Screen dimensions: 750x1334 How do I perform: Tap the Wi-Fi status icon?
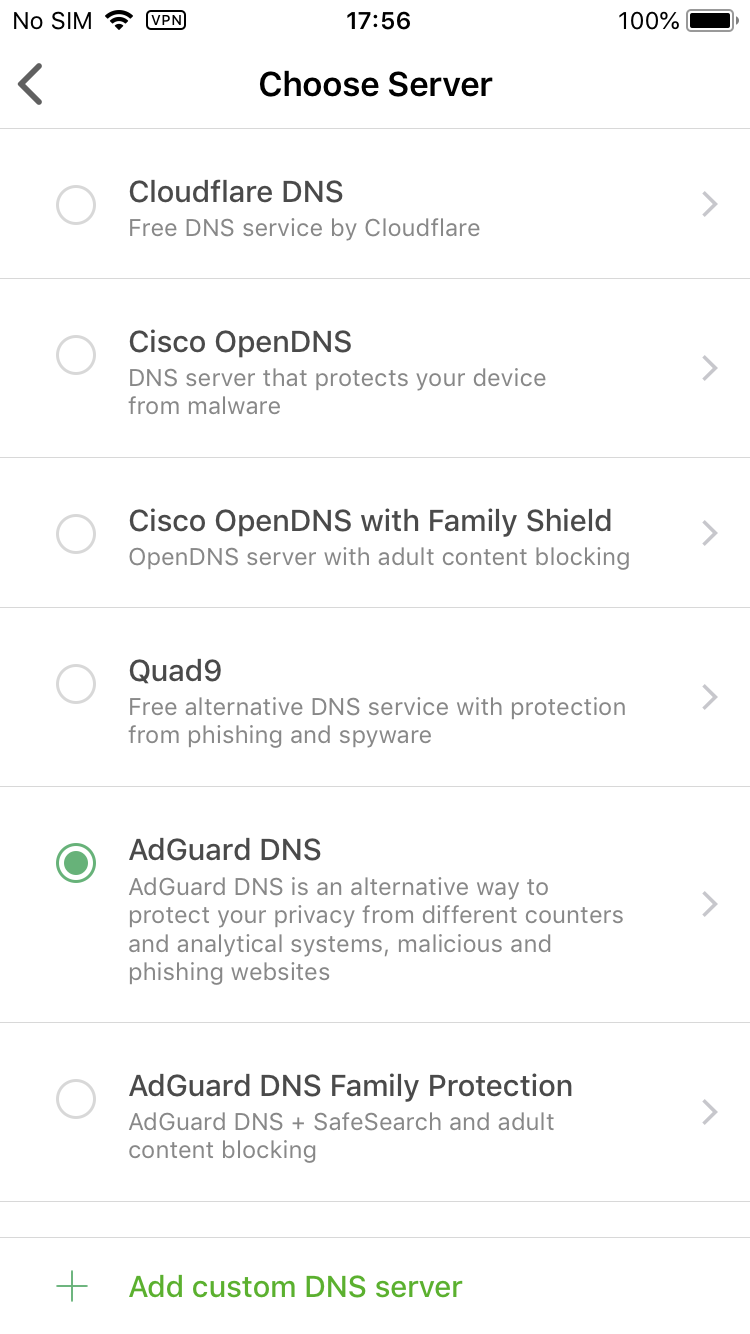pyautogui.click(x=119, y=20)
